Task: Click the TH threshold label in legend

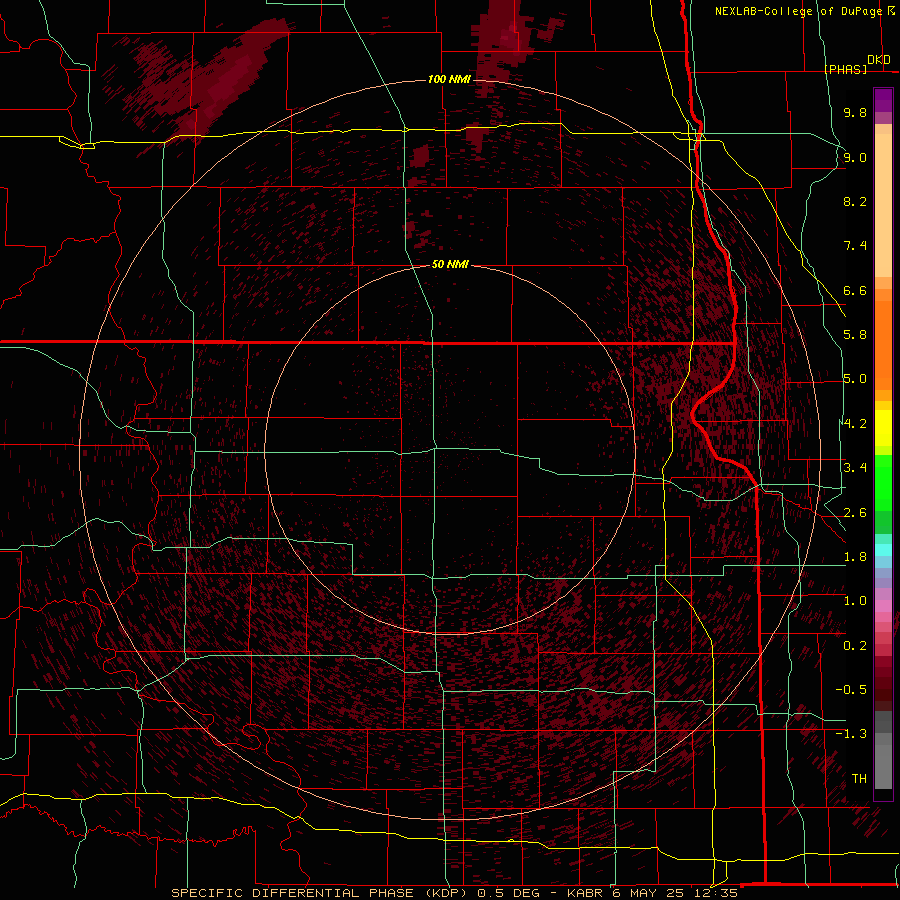Action: tap(859, 779)
